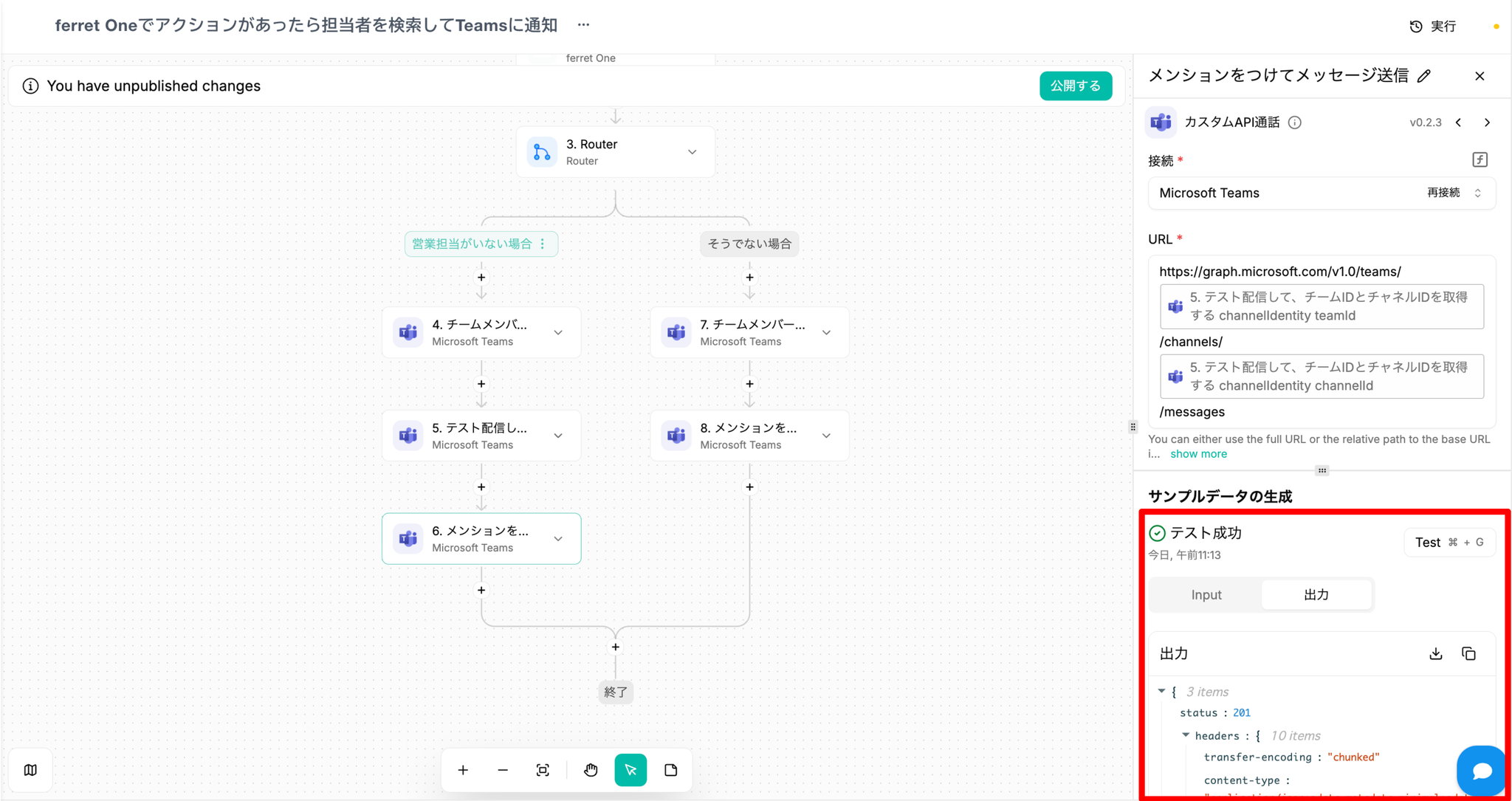
Task: Click the show more link
Action: pos(1198,454)
